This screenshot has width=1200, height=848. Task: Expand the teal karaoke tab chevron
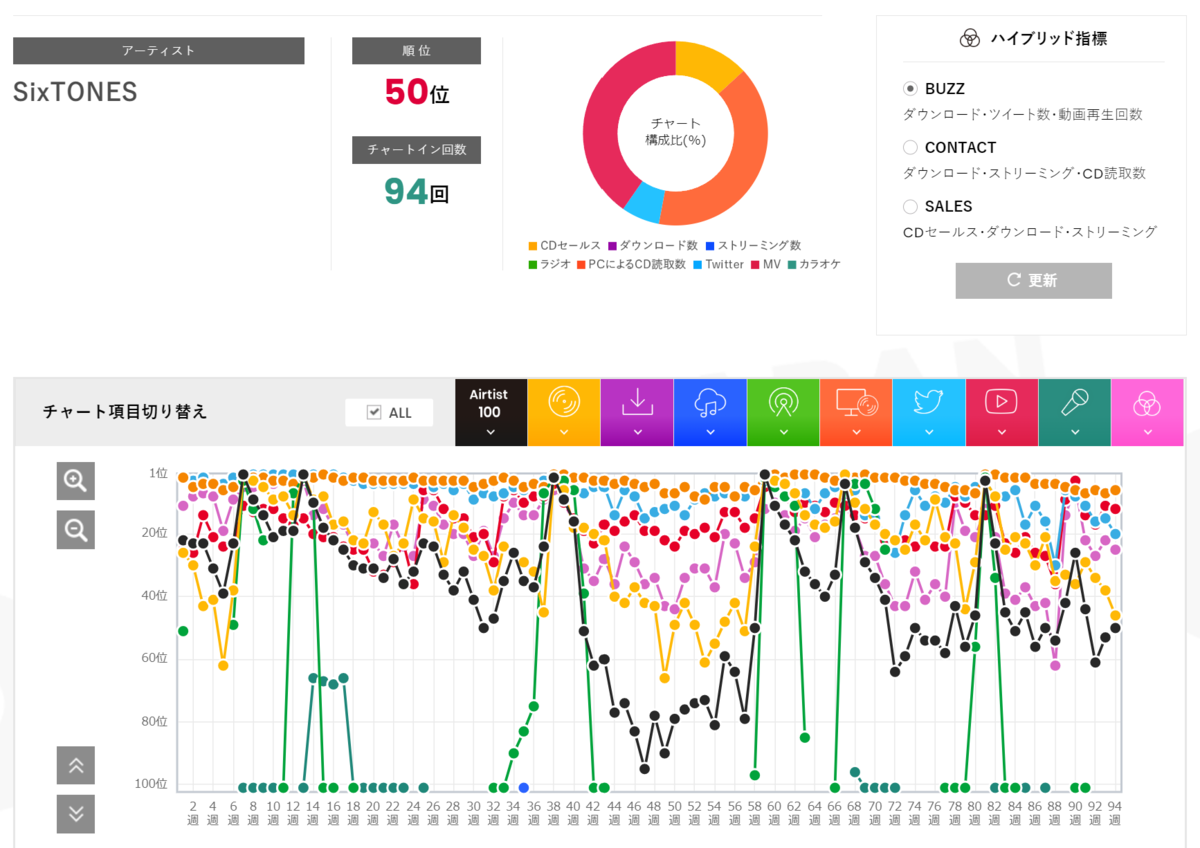click(1075, 433)
